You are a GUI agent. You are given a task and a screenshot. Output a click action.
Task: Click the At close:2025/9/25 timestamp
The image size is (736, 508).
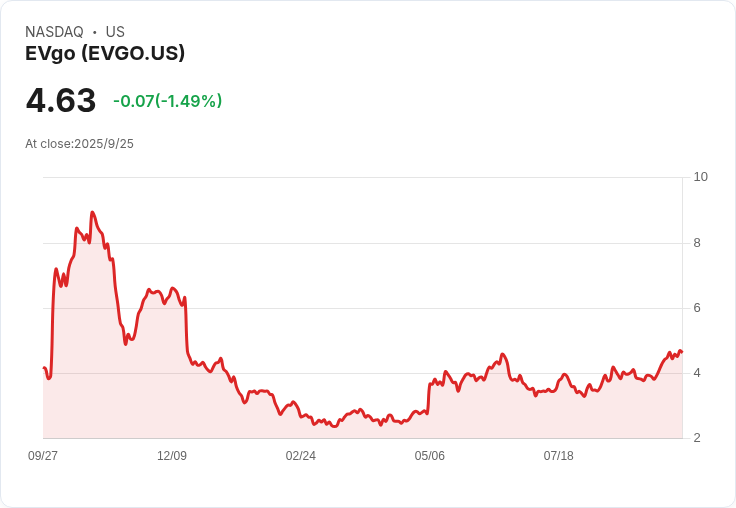[79, 144]
